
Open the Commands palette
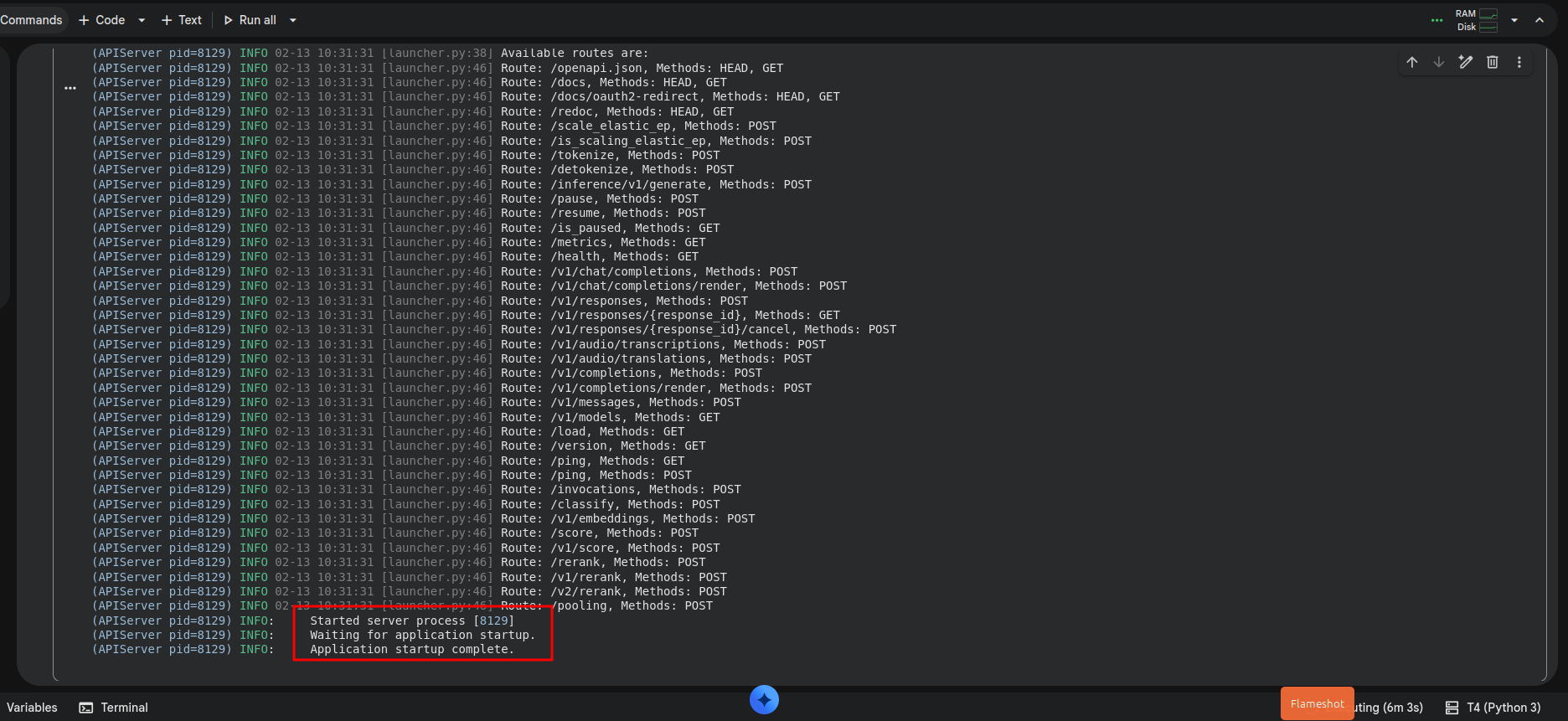coord(31,20)
